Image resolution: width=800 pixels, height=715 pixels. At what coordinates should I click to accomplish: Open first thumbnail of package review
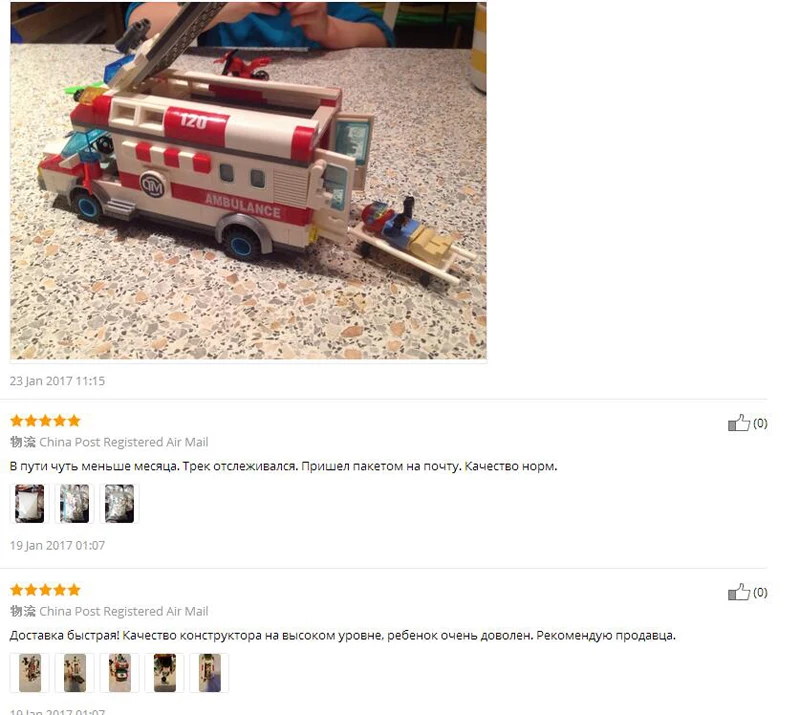tap(30, 504)
